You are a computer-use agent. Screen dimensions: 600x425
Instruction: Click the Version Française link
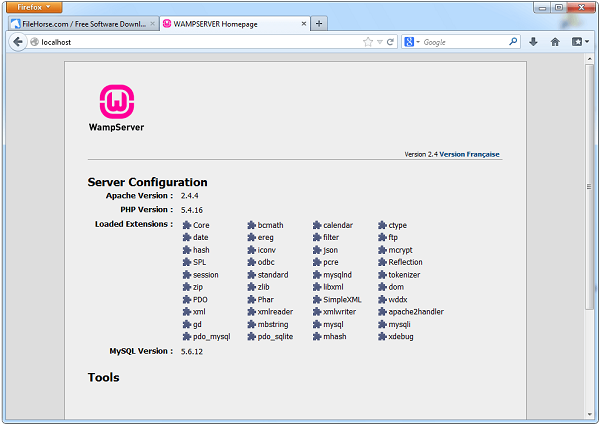pos(470,154)
